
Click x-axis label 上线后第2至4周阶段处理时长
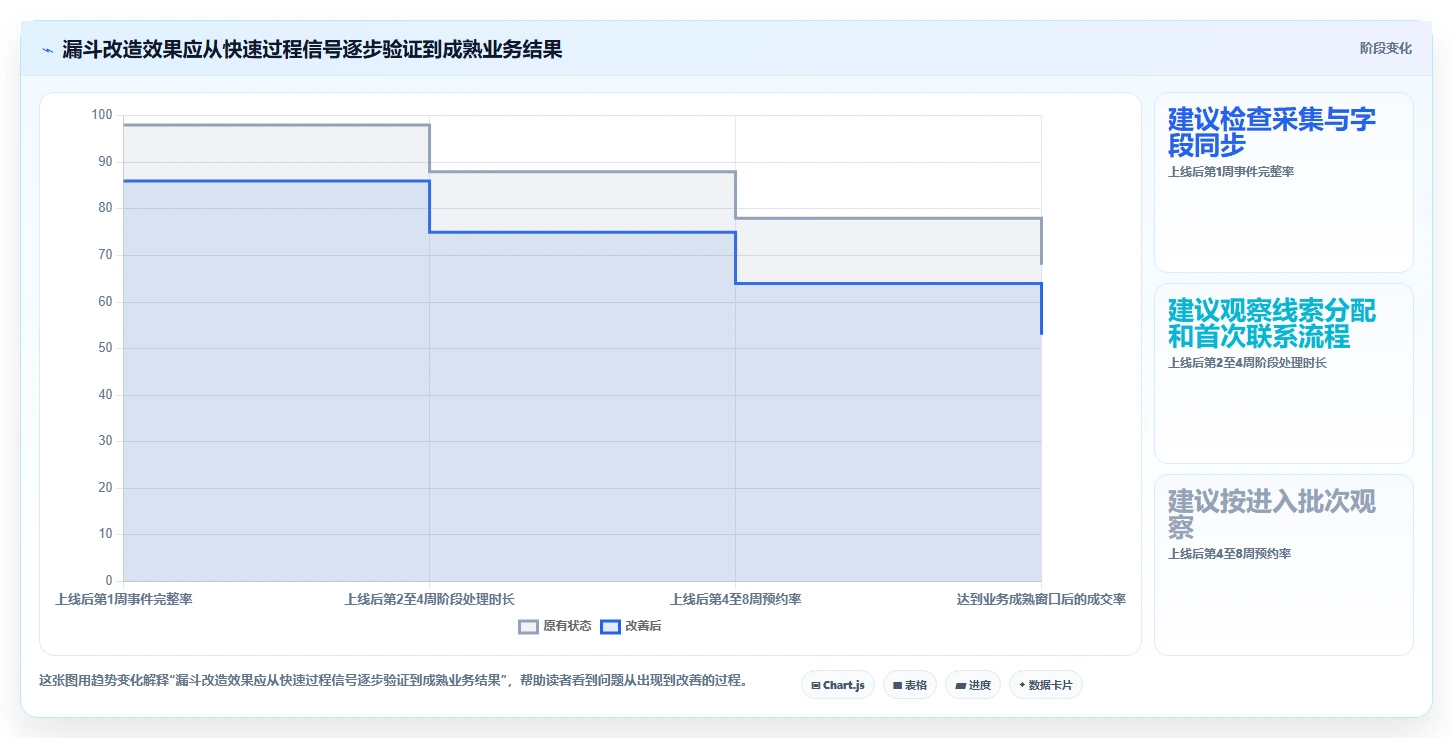click(430, 599)
